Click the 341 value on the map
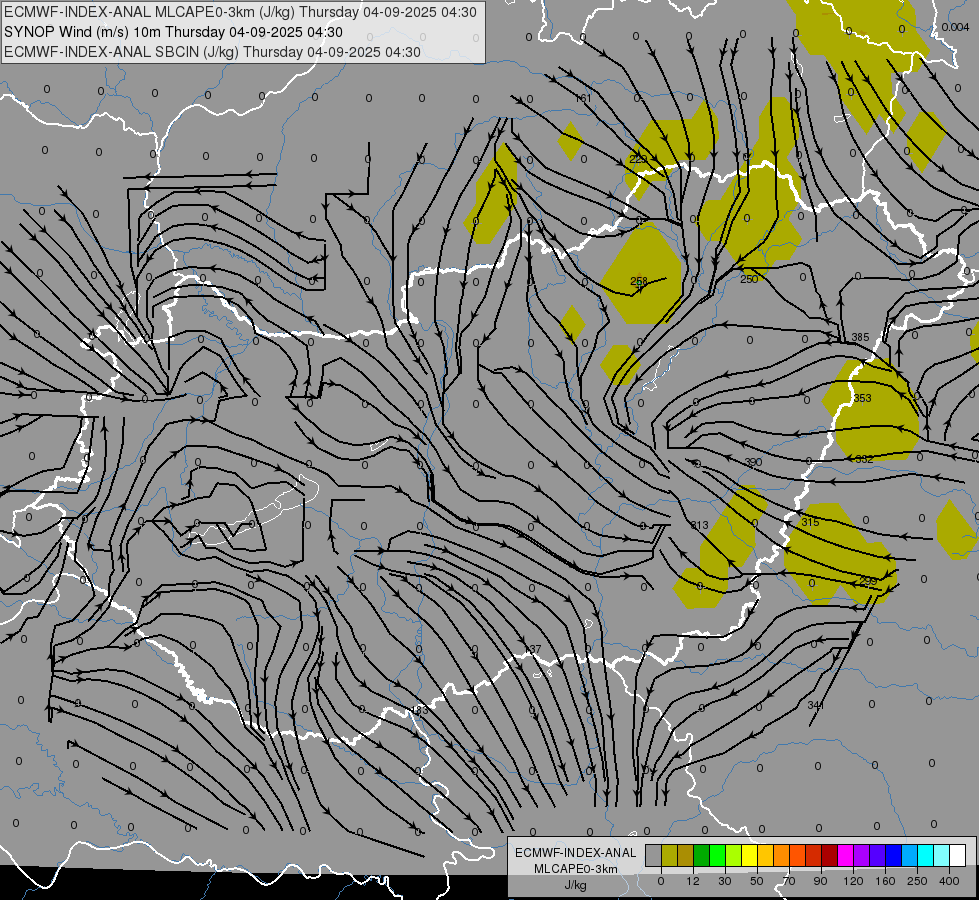 pos(815,705)
